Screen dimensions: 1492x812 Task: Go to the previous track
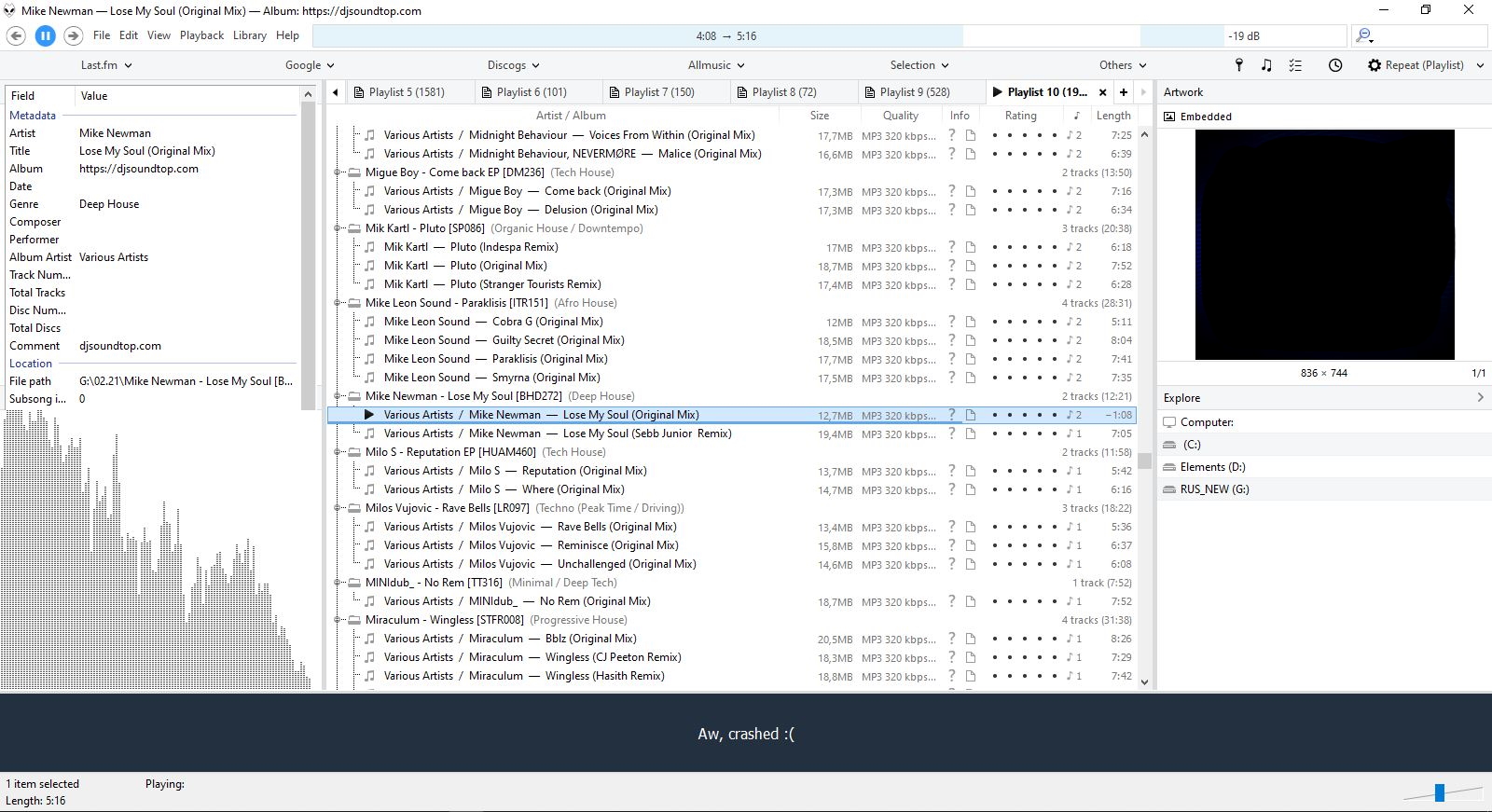(x=16, y=35)
